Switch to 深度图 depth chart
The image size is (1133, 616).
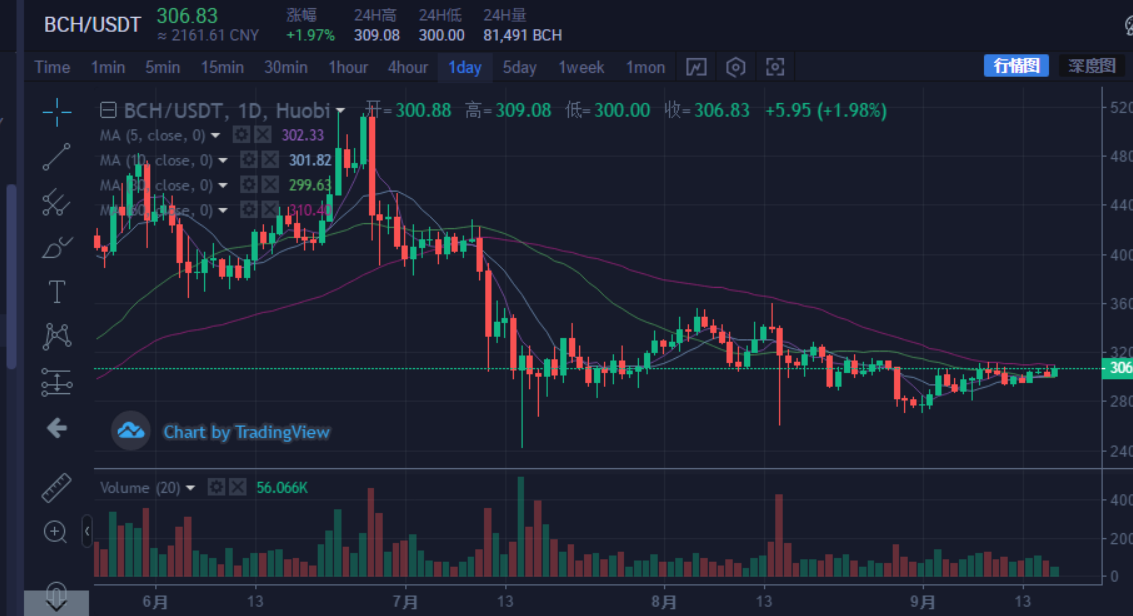tap(1091, 66)
